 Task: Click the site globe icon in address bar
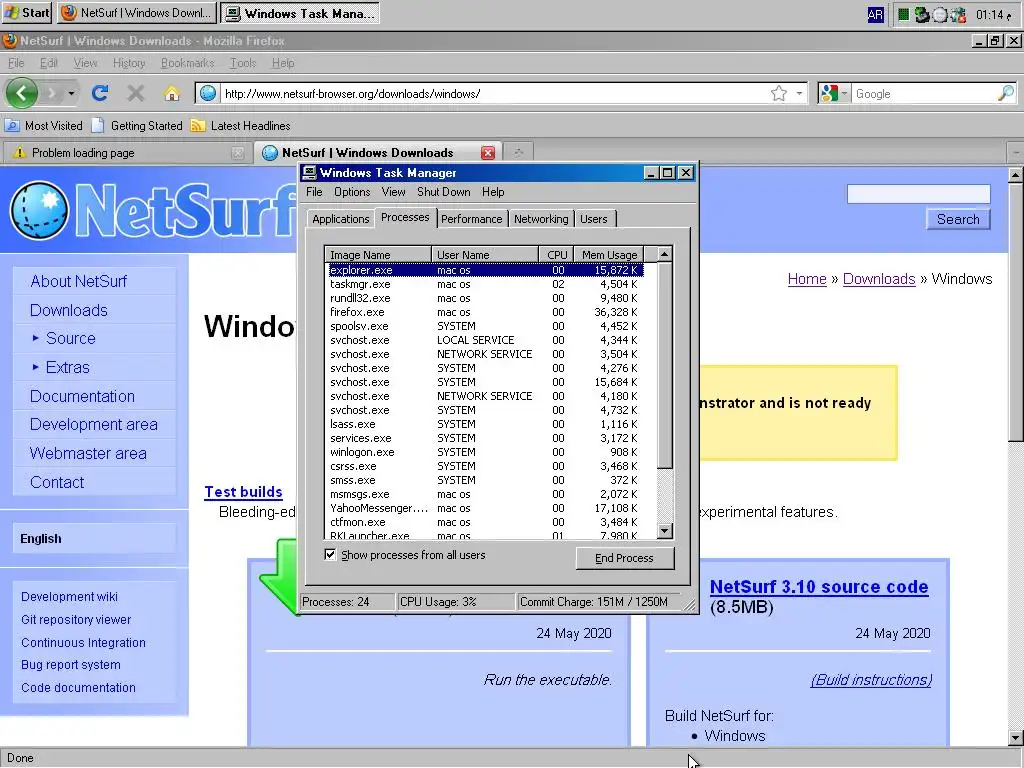tap(208, 93)
